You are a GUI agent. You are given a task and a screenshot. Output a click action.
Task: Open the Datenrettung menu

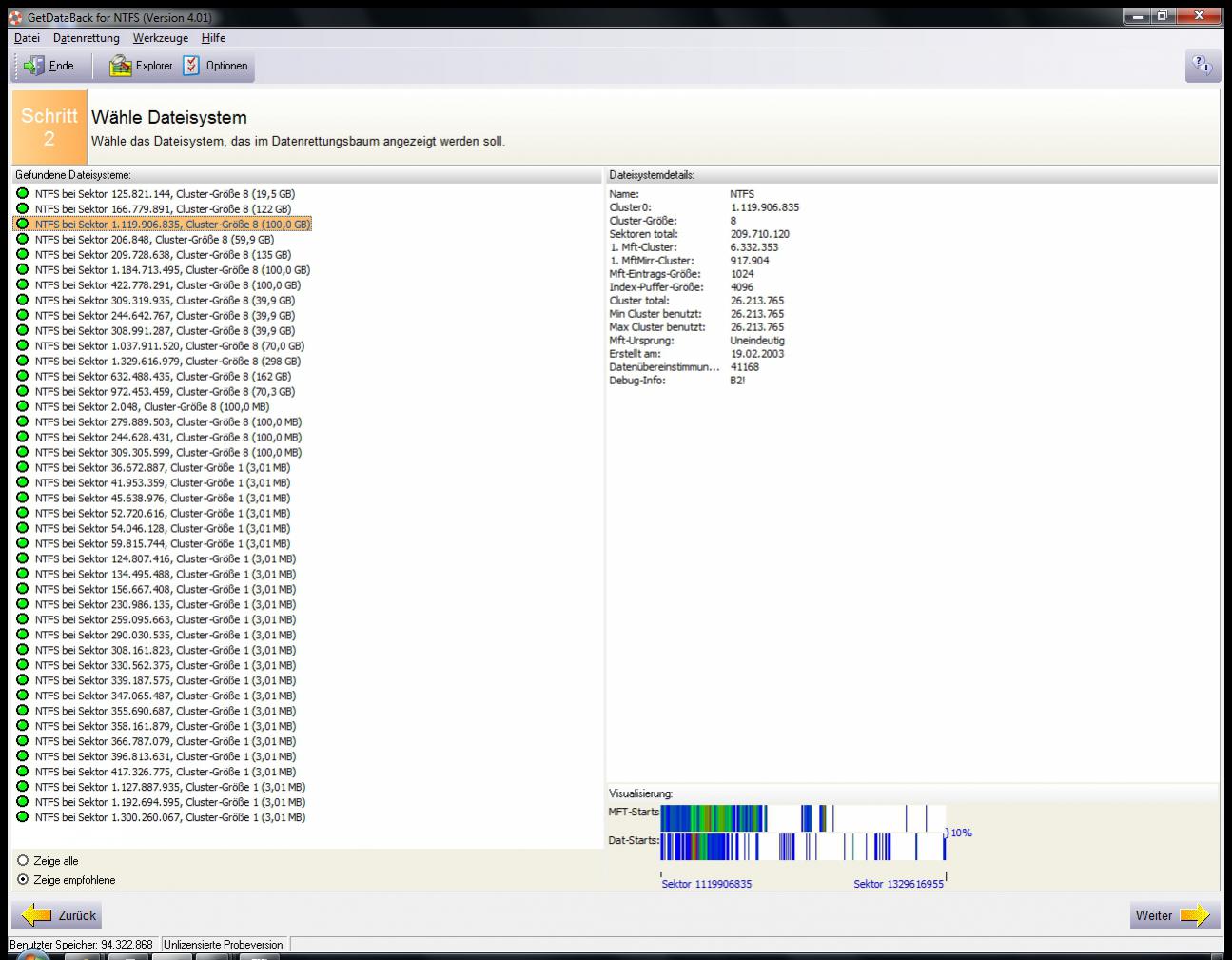(x=87, y=38)
